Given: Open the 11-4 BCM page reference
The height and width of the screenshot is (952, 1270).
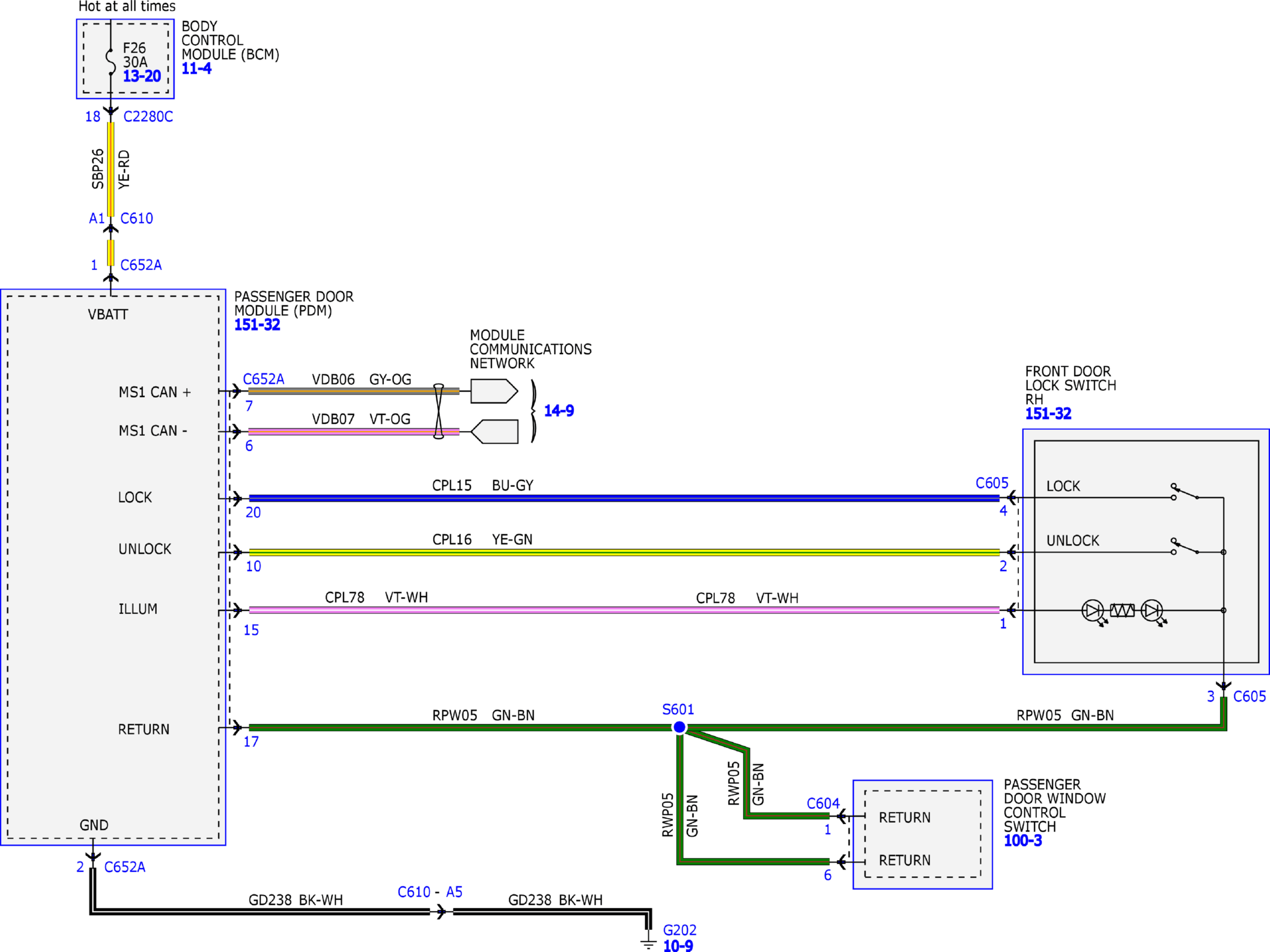Looking at the screenshot, I should (x=196, y=69).
